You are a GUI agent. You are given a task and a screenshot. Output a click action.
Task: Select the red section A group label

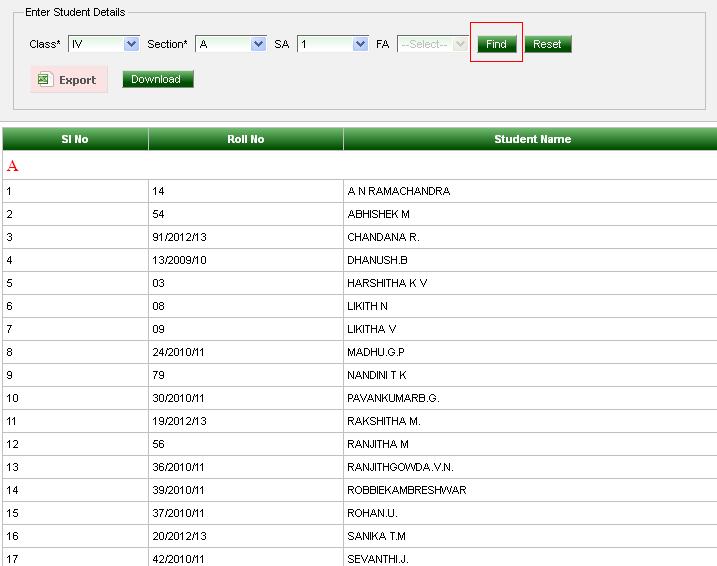pyautogui.click(x=12, y=166)
